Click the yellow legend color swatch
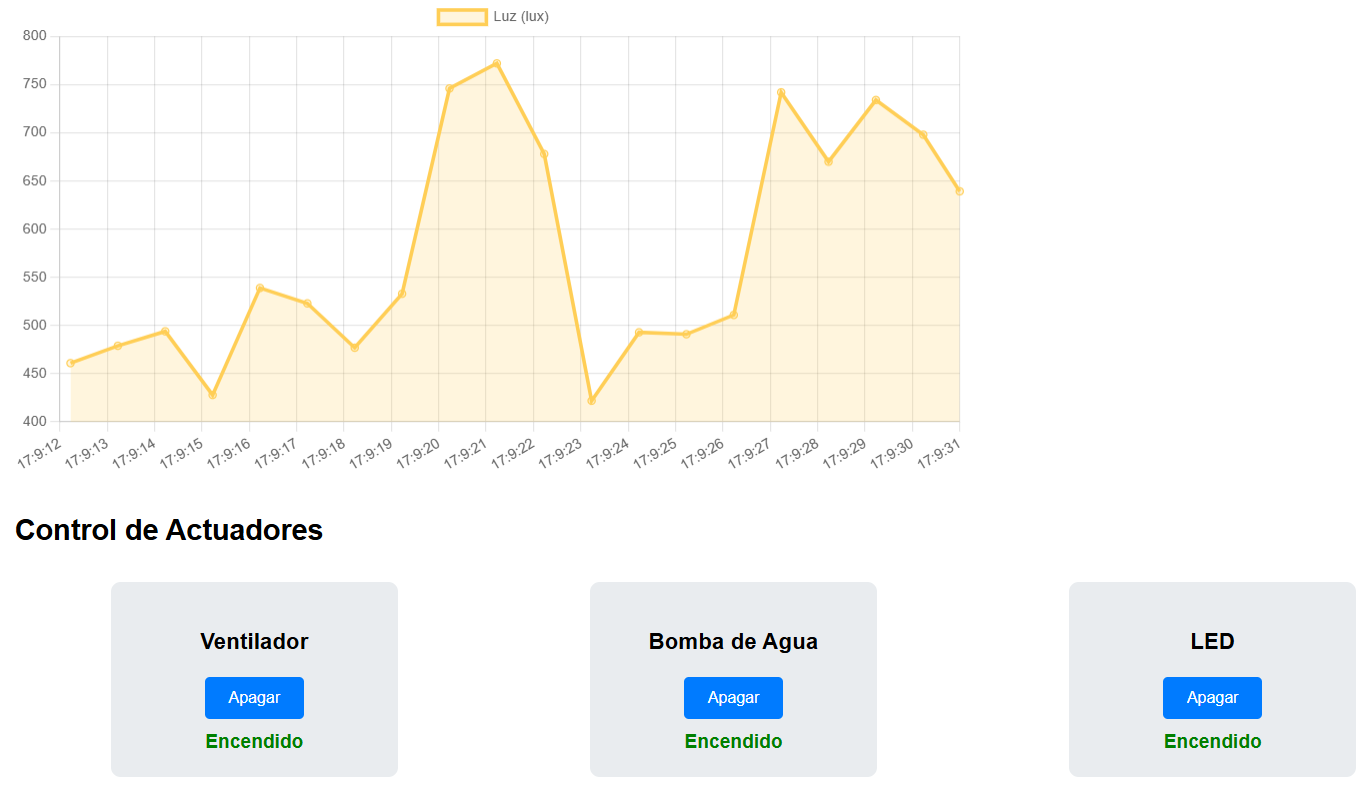The height and width of the screenshot is (812, 1371). (x=462, y=16)
